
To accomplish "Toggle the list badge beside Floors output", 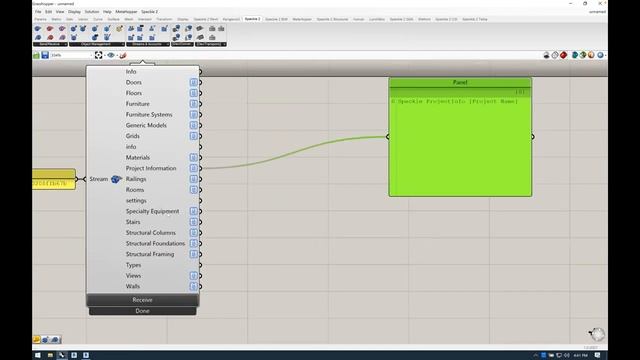I will coord(193,93).
